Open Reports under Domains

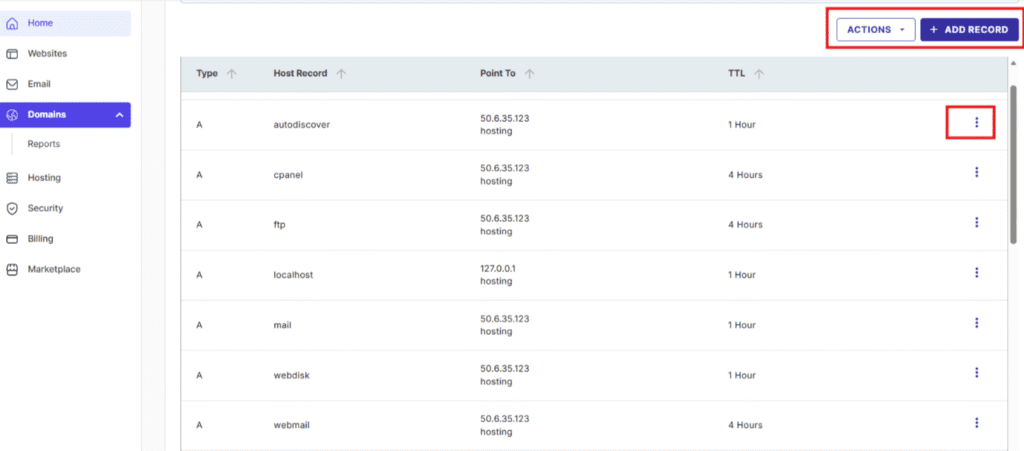click(x=44, y=144)
